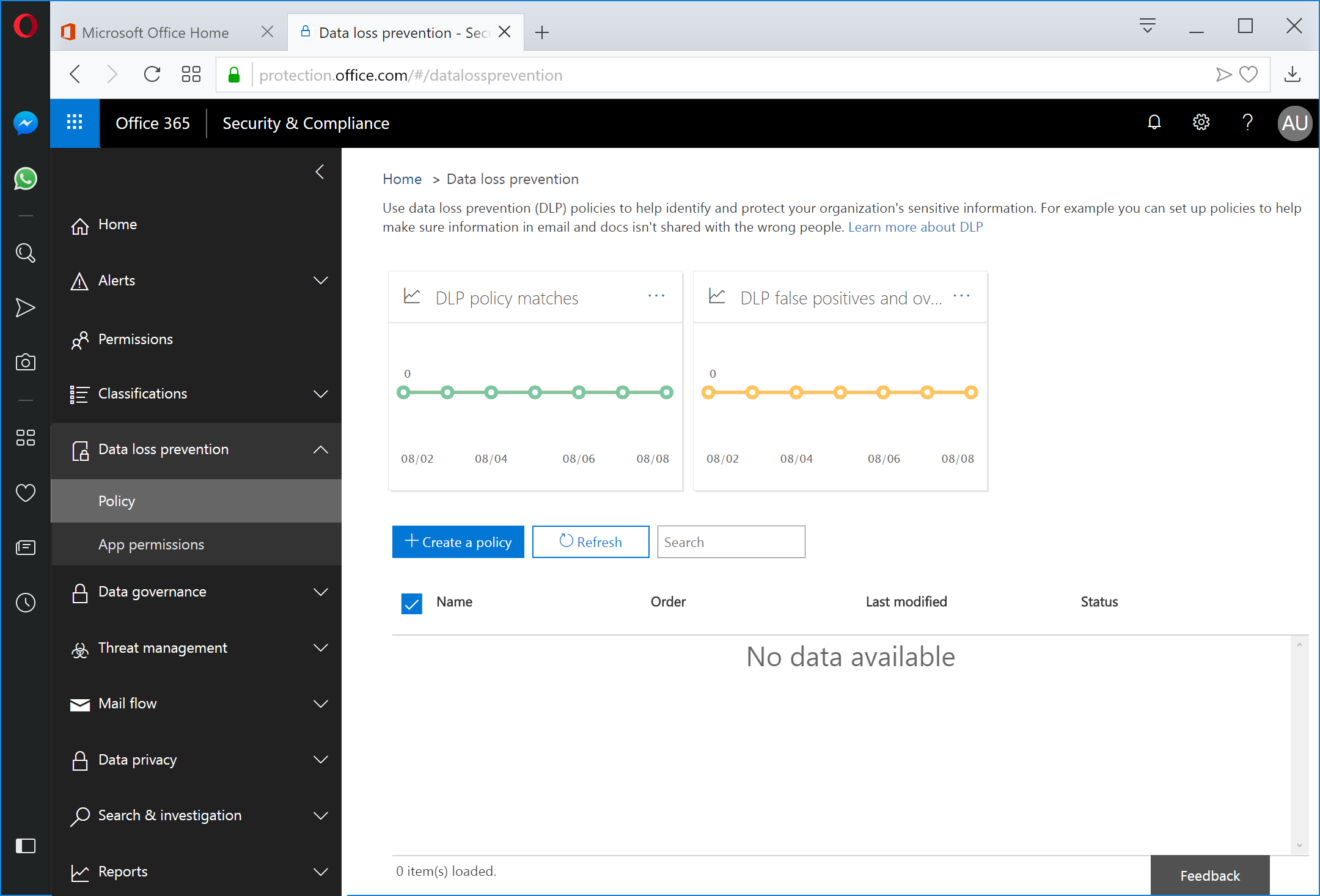The width and height of the screenshot is (1320, 896).
Task: Click the Create a policy button
Action: pyautogui.click(x=458, y=542)
